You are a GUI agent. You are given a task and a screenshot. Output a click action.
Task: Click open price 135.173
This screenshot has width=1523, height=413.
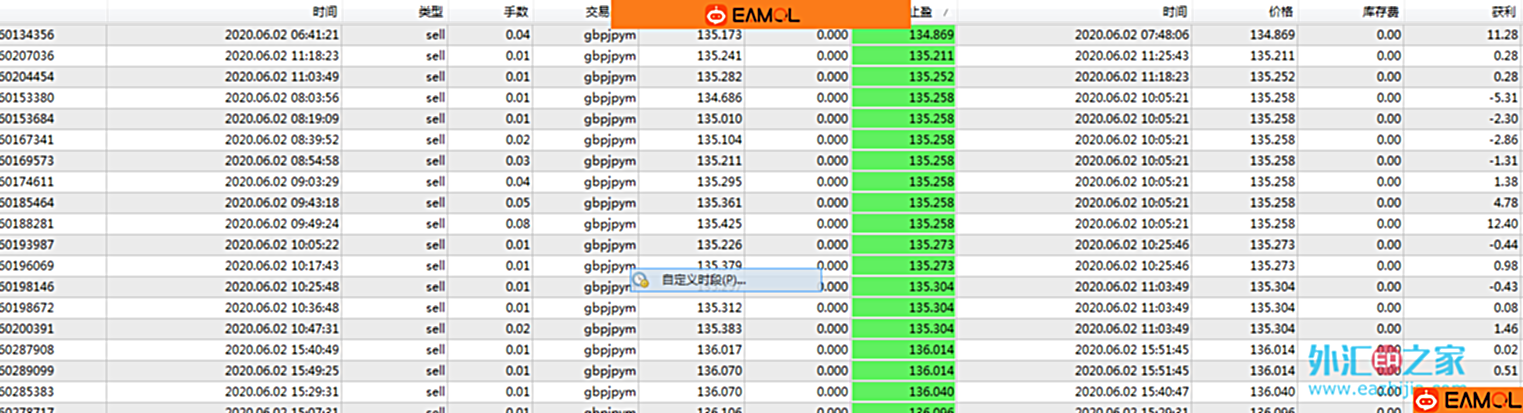pos(719,34)
